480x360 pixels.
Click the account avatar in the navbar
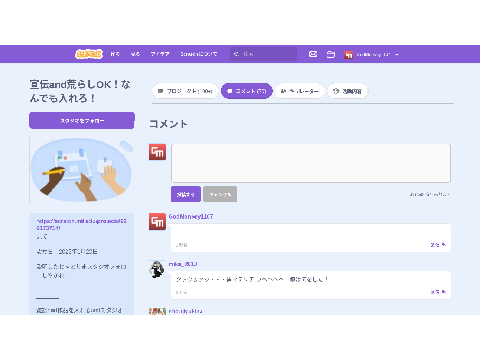point(348,54)
